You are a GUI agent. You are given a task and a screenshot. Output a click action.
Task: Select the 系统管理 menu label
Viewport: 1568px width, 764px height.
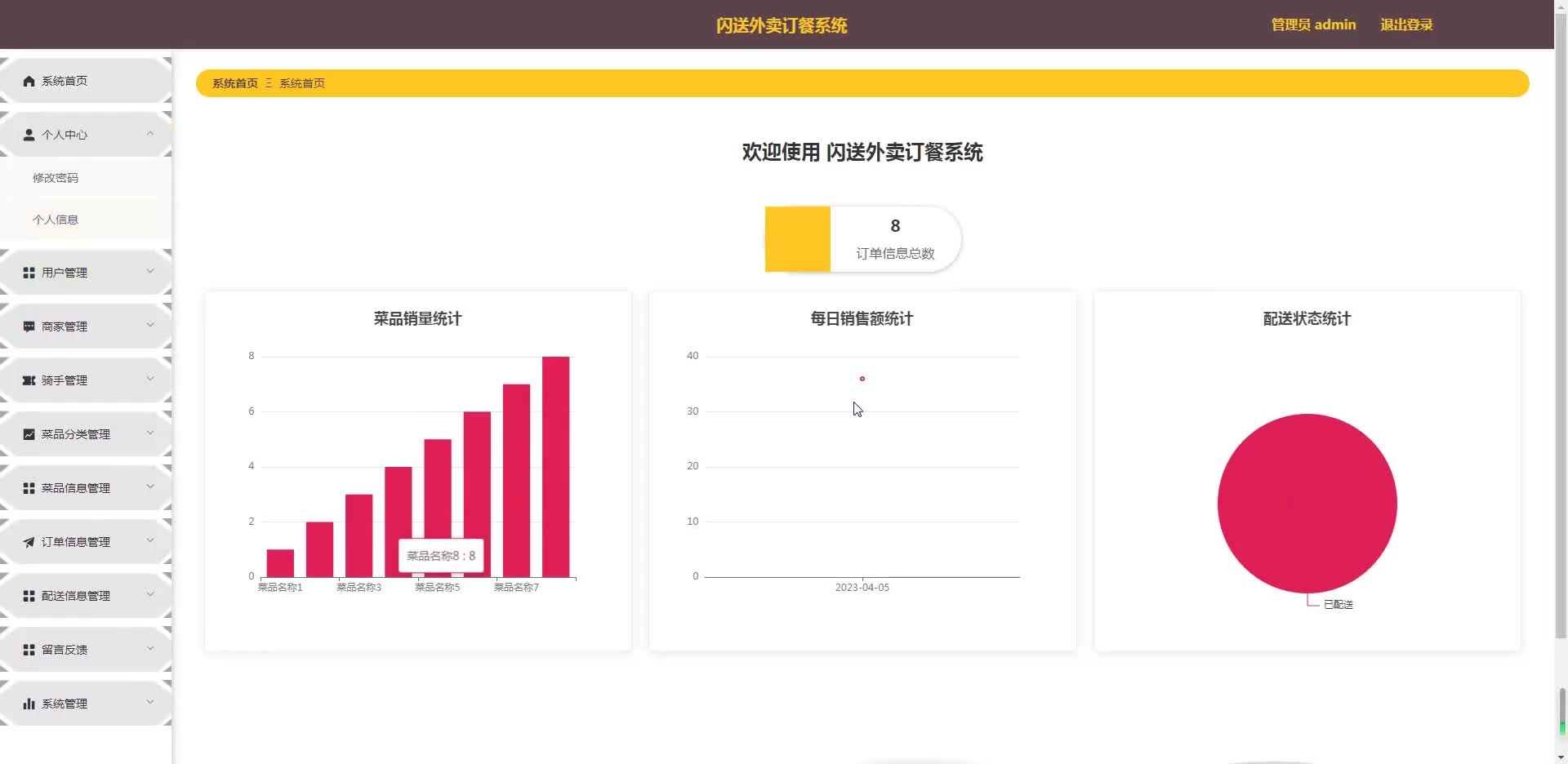(65, 704)
